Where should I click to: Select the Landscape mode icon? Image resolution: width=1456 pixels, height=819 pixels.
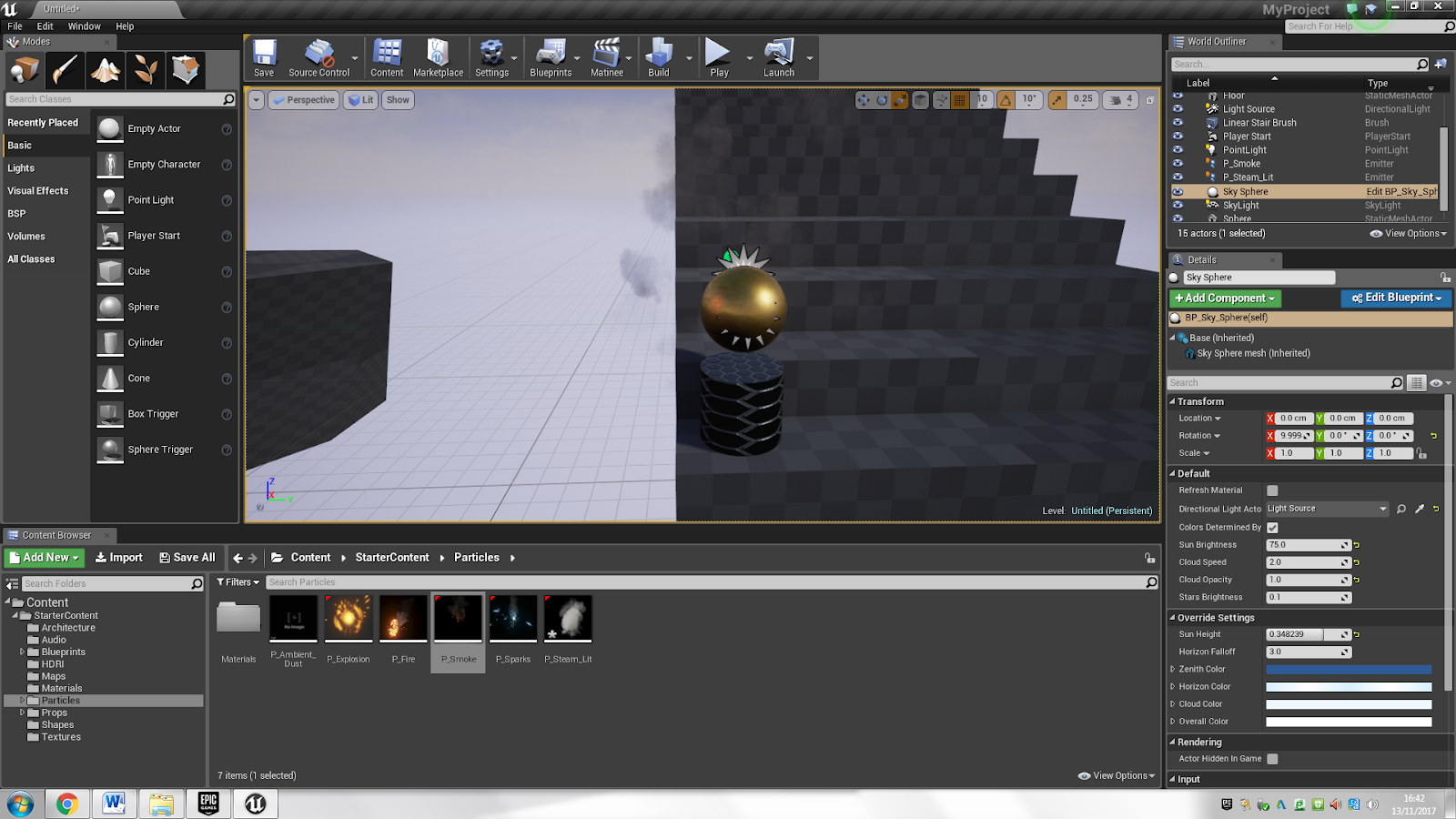(x=106, y=69)
